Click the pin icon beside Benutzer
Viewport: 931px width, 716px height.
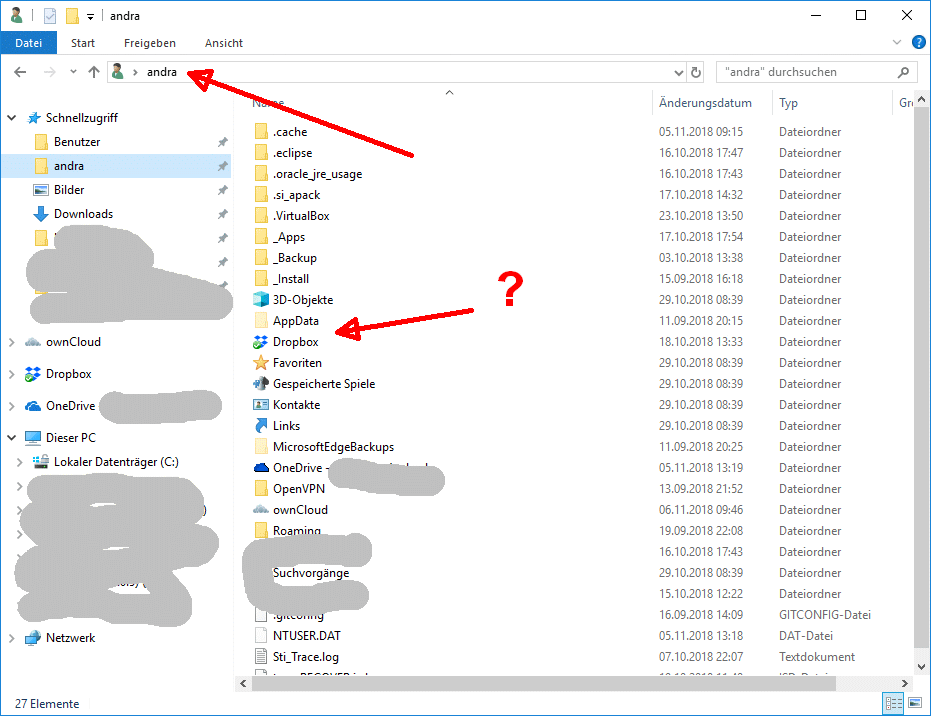point(223,142)
